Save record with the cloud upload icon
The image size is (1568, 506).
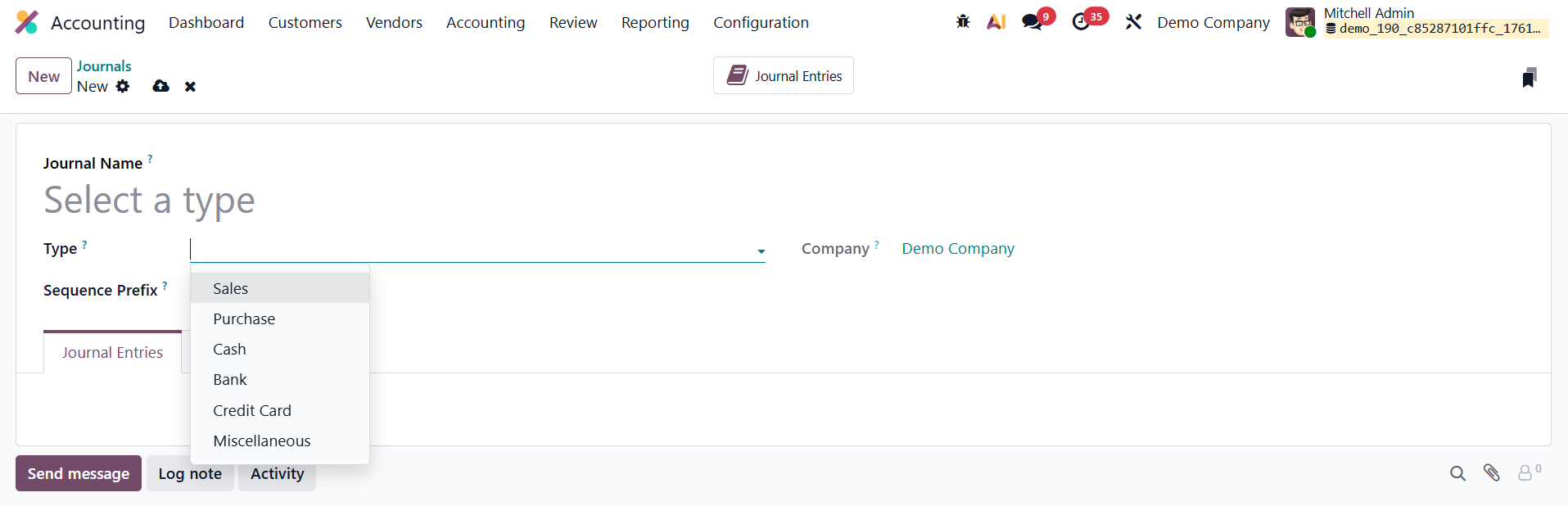pyautogui.click(x=161, y=86)
